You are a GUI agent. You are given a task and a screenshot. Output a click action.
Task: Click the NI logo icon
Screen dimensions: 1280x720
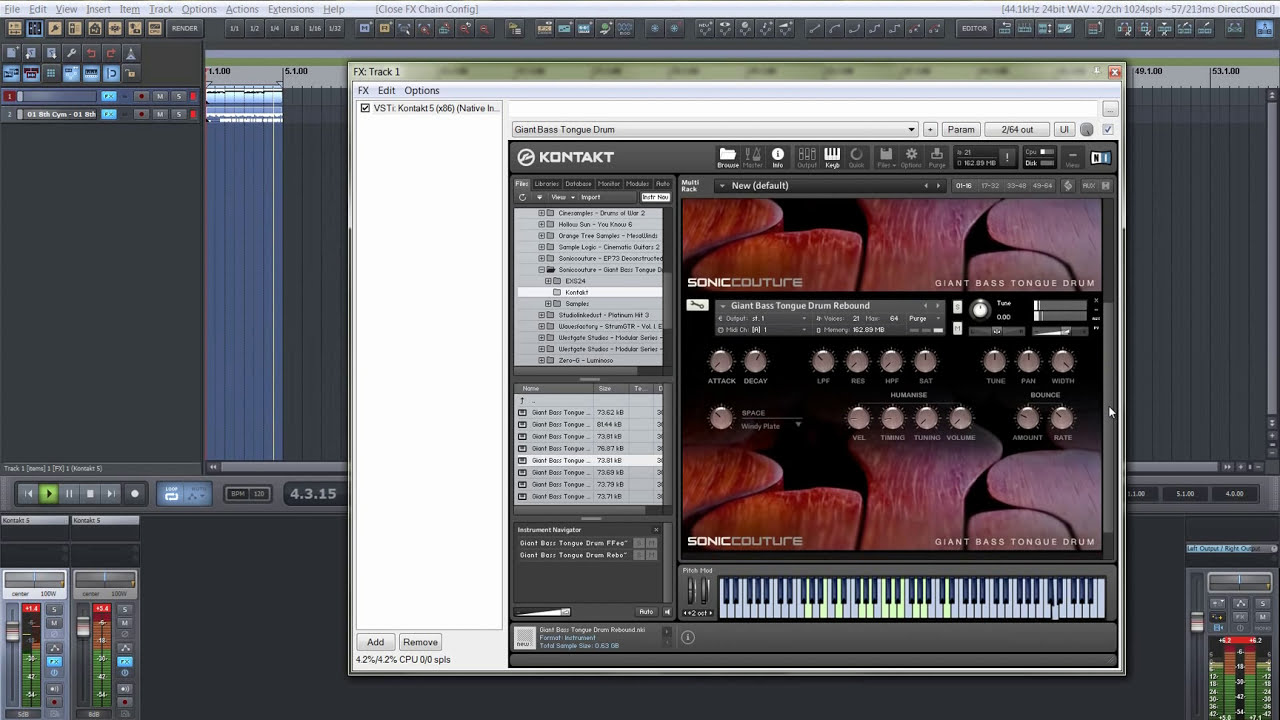(1101, 157)
